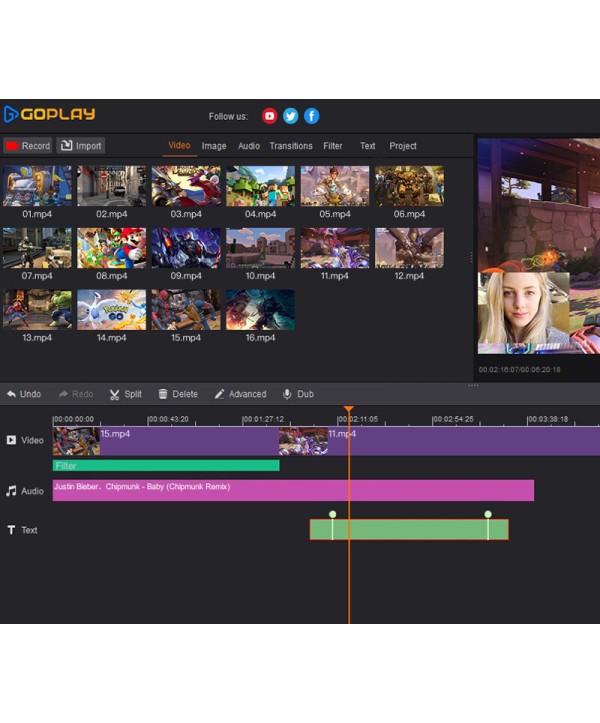The image size is (600, 723).
Task: Select the green Filter bar on timeline
Action: (x=166, y=466)
